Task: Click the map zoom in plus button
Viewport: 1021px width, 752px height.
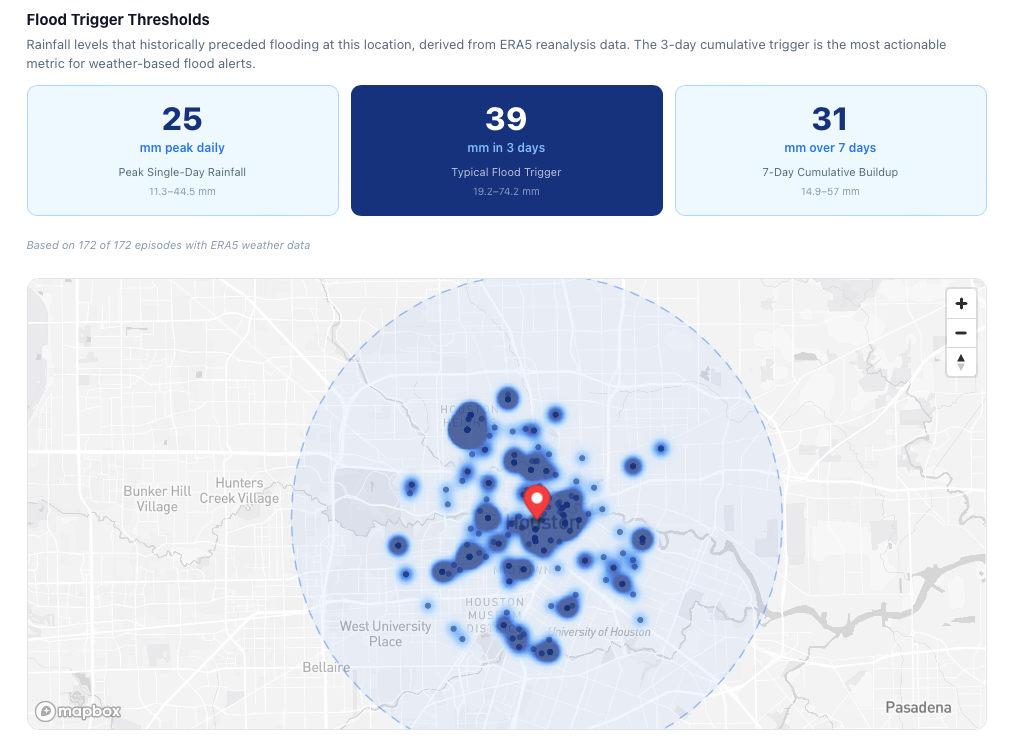Action: coord(960,304)
